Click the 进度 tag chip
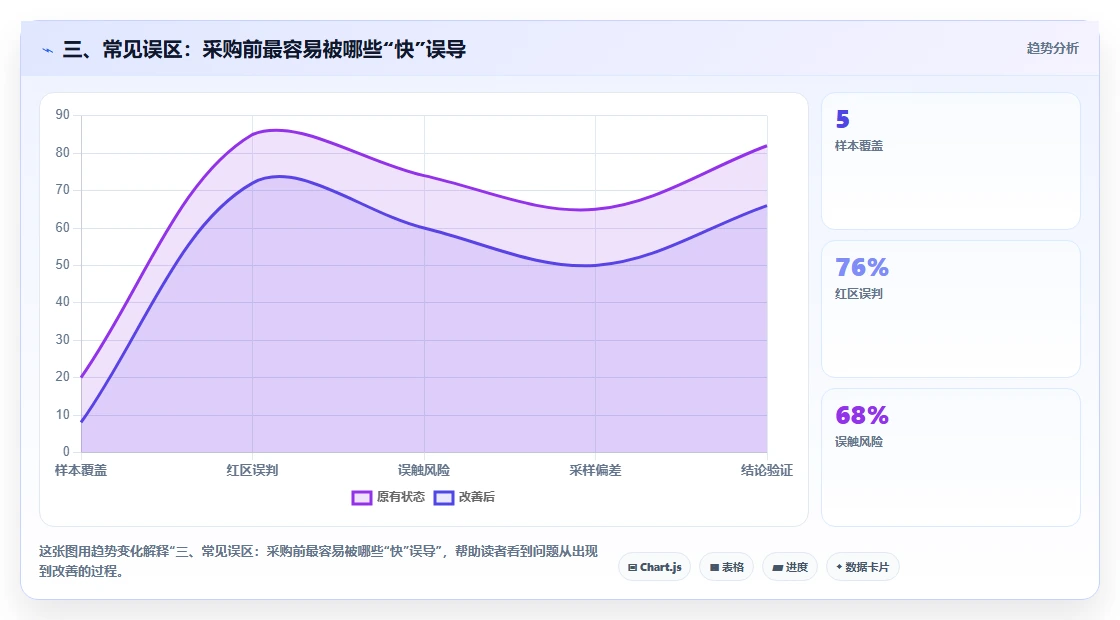 click(790, 567)
